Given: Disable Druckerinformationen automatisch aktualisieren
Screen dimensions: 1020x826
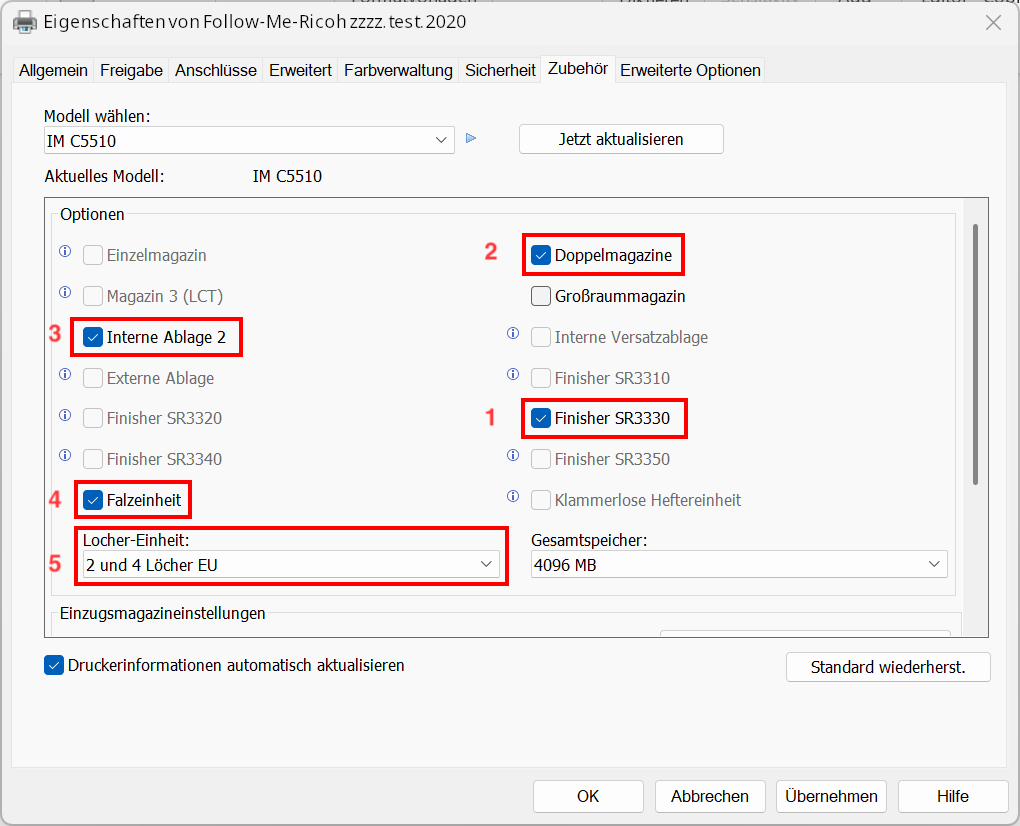Looking at the screenshot, I should [x=54, y=665].
